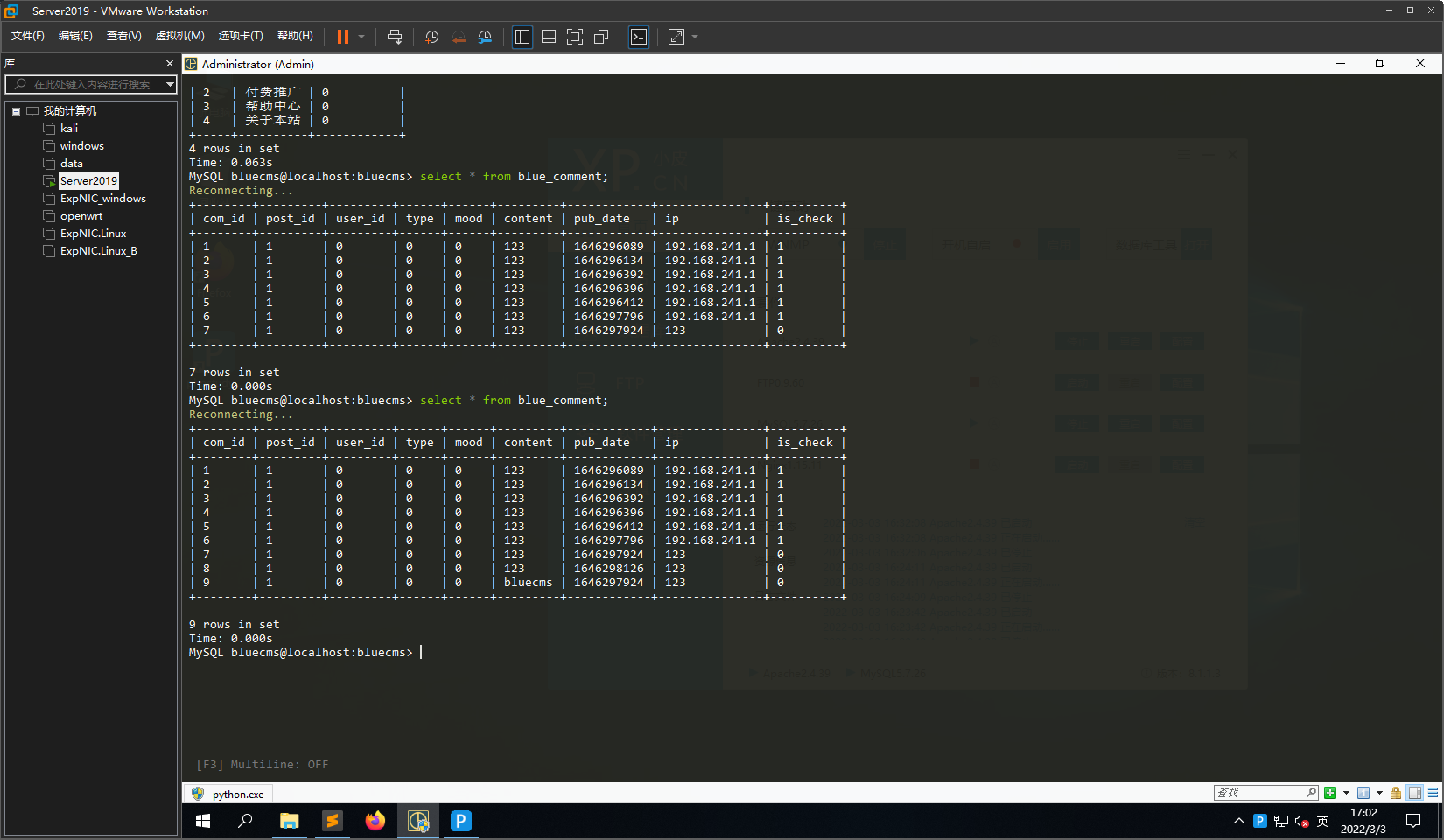Click the orange Pause virtual machine button

342,37
